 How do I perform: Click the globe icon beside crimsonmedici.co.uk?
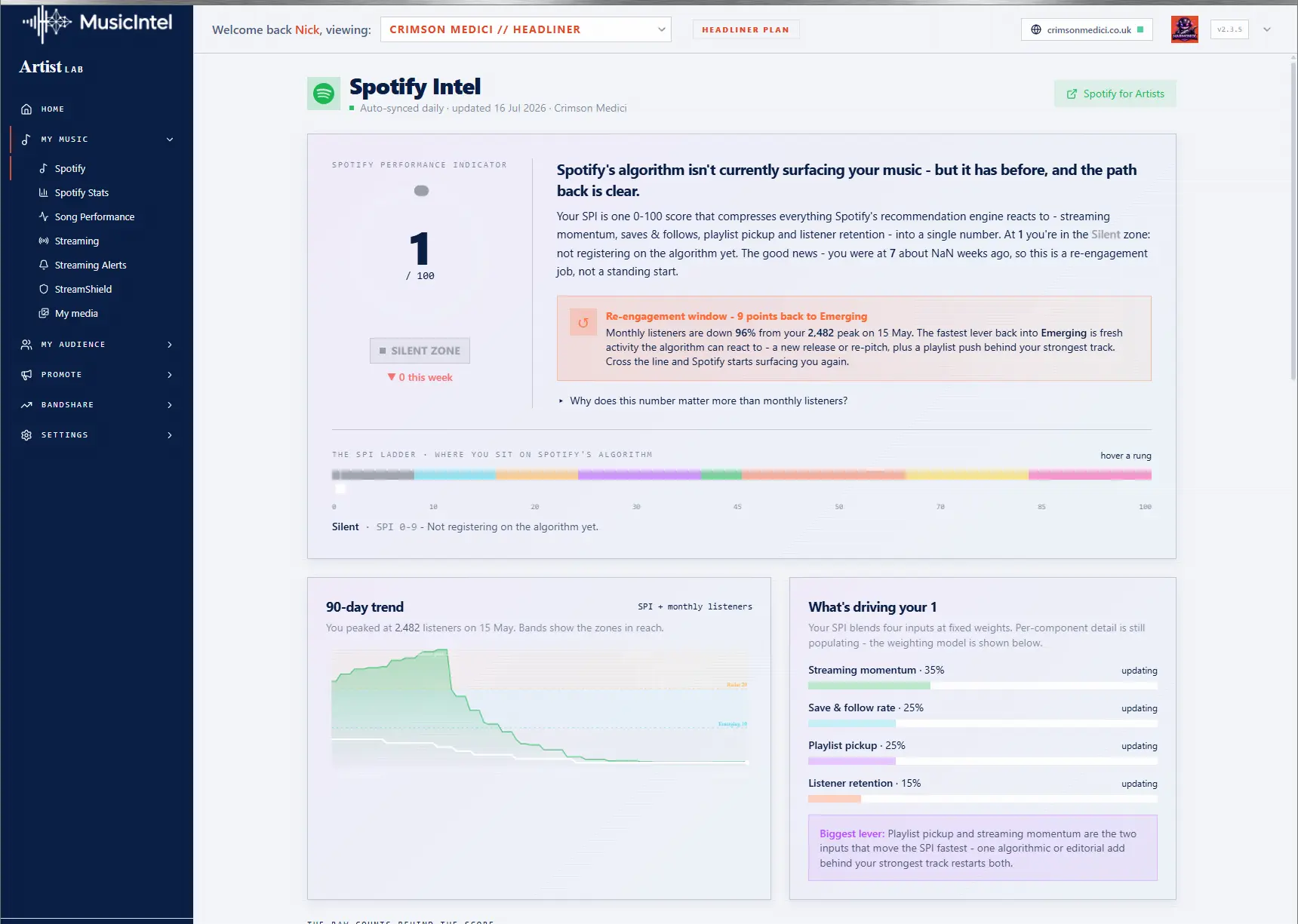[1036, 29]
